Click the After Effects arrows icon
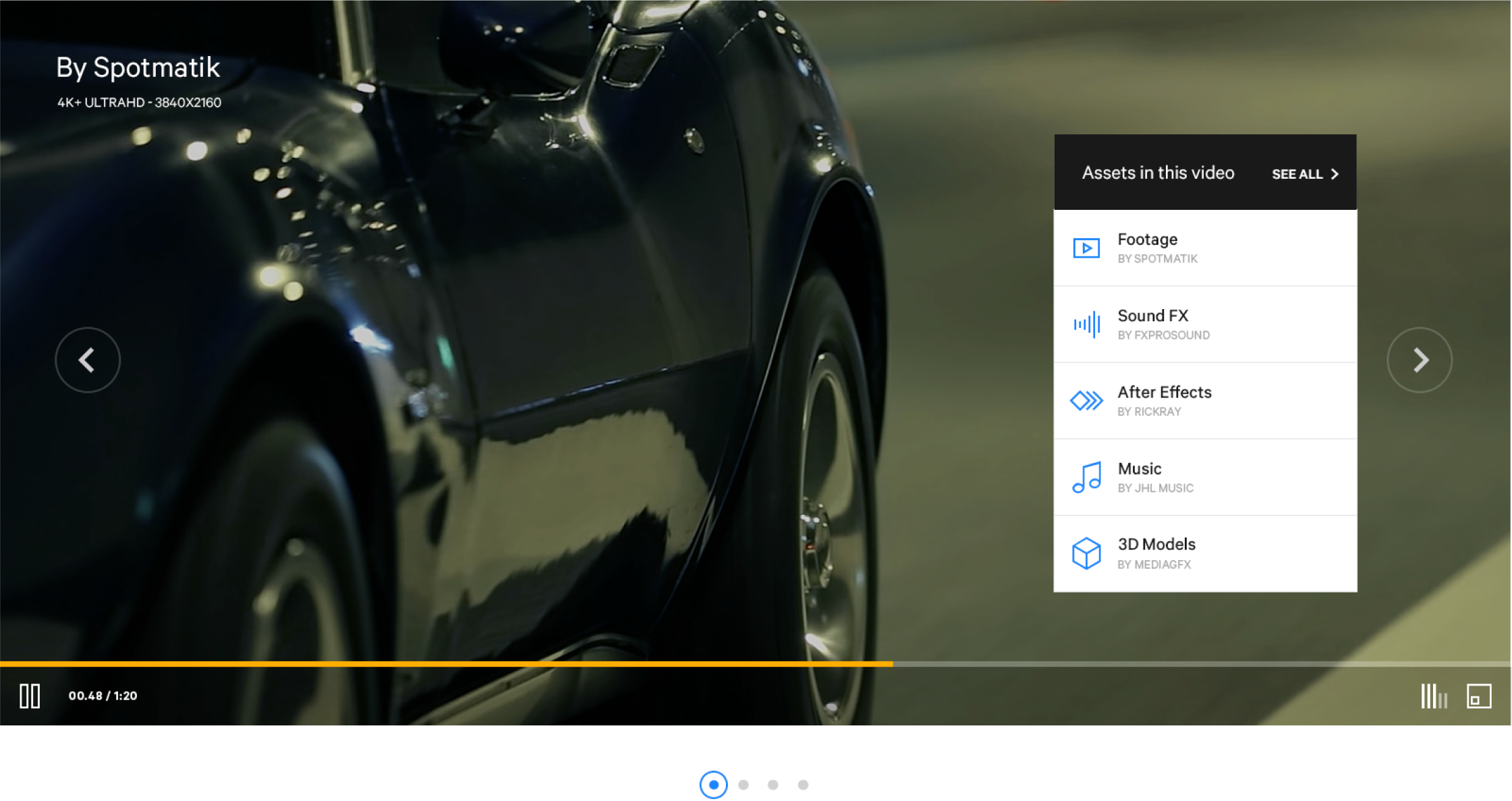1512x801 pixels. click(1086, 401)
